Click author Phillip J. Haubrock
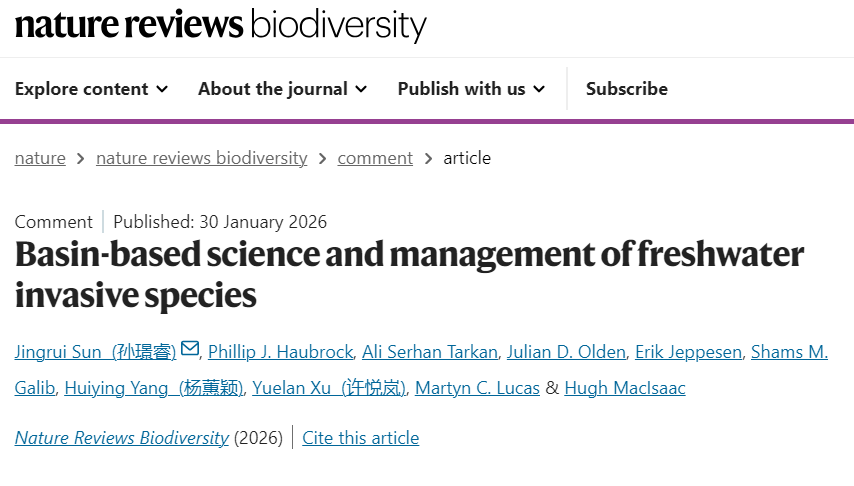This screenshot has height=486, width=854. tap(280, 352)
